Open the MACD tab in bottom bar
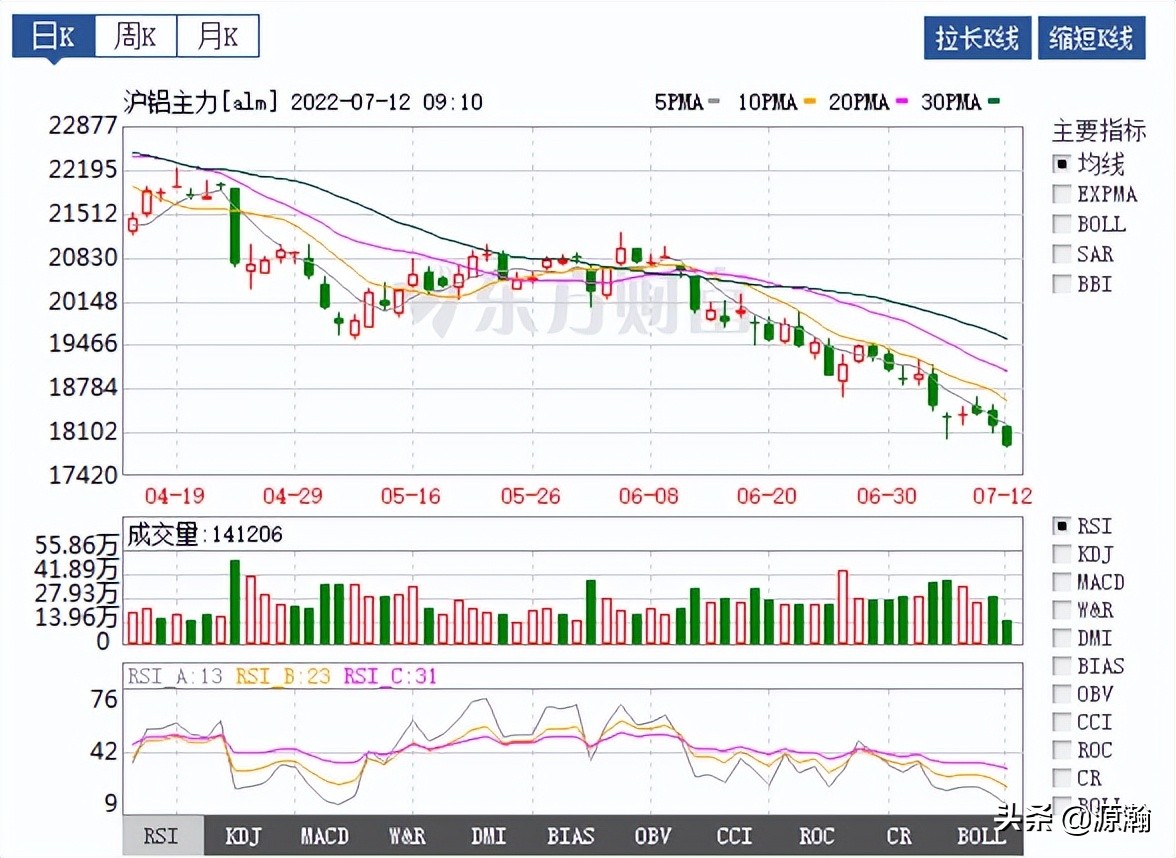Image resolution: width=1176 pixels, height=858 pixels. [x=325, y=836]
